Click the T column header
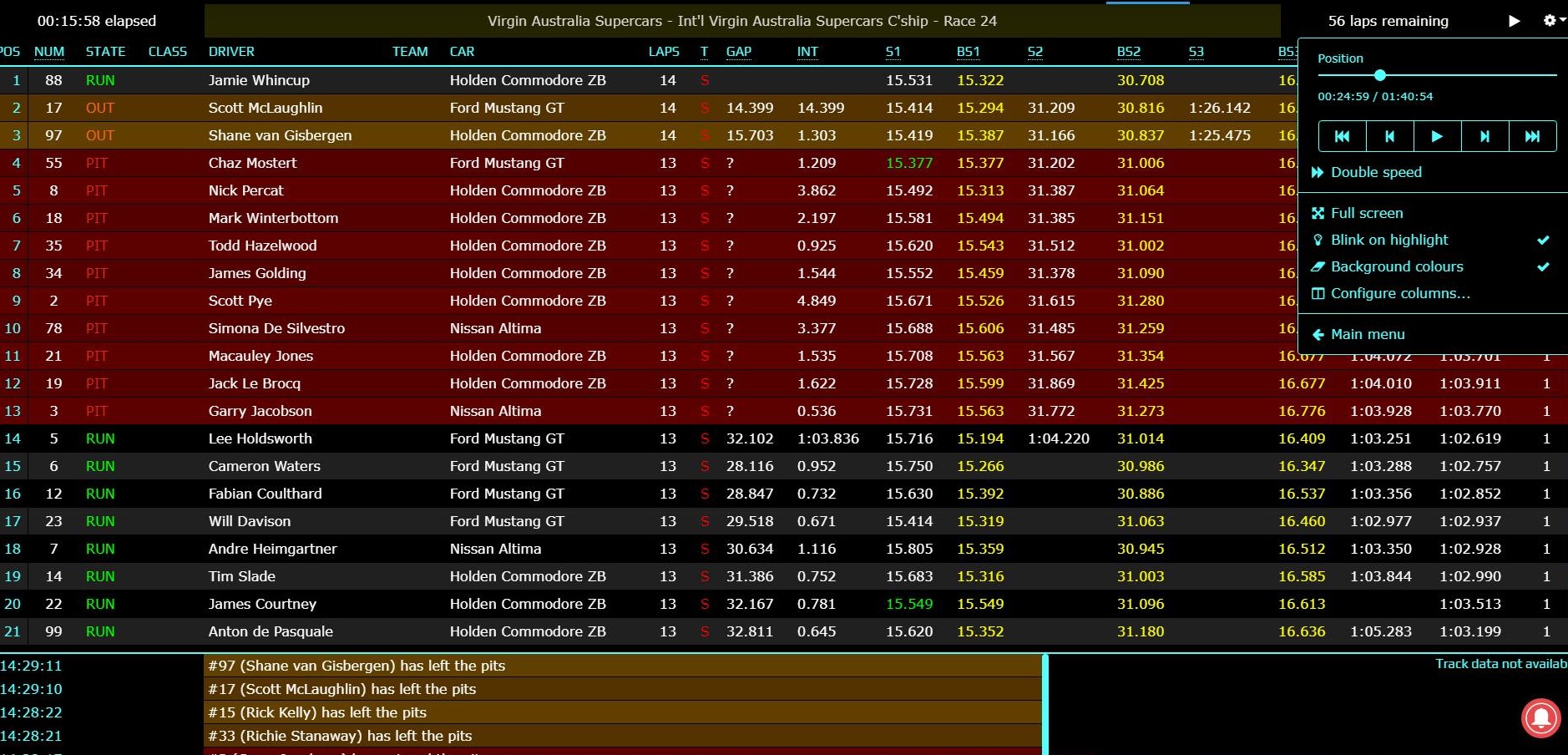The width and height of the screenshot is (1568, 755). (704, 52)
